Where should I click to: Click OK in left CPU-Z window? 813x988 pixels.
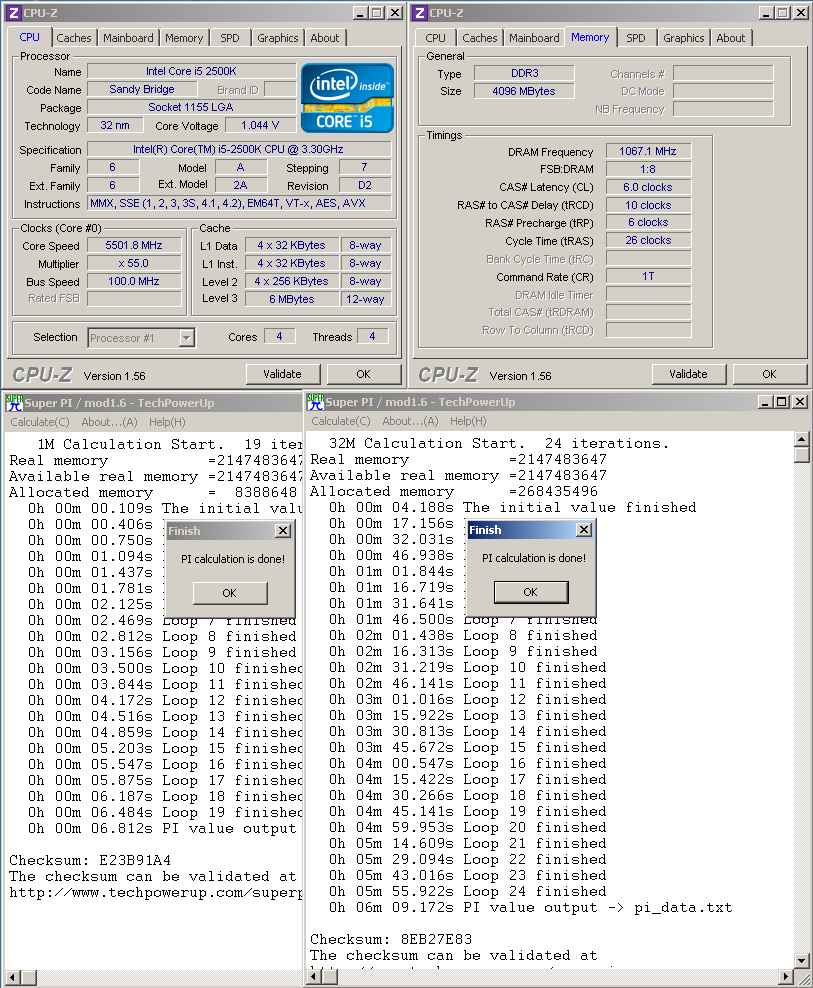point(364,374)
